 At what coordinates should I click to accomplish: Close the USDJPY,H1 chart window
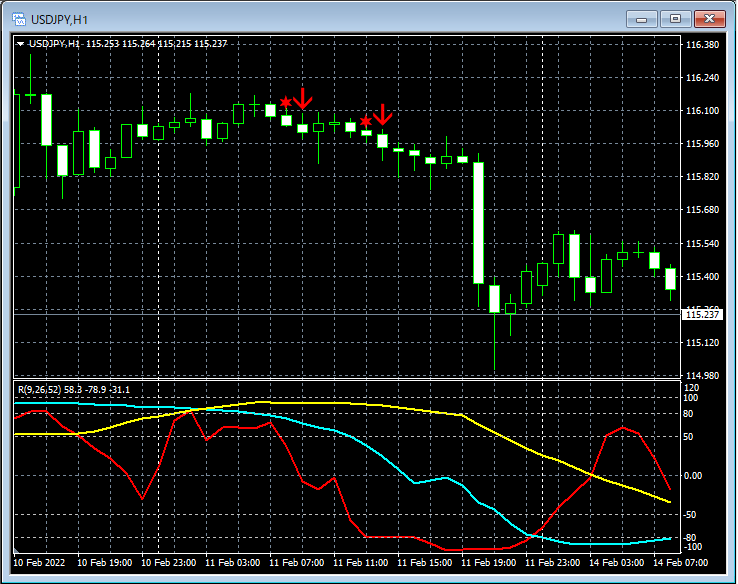711,18
